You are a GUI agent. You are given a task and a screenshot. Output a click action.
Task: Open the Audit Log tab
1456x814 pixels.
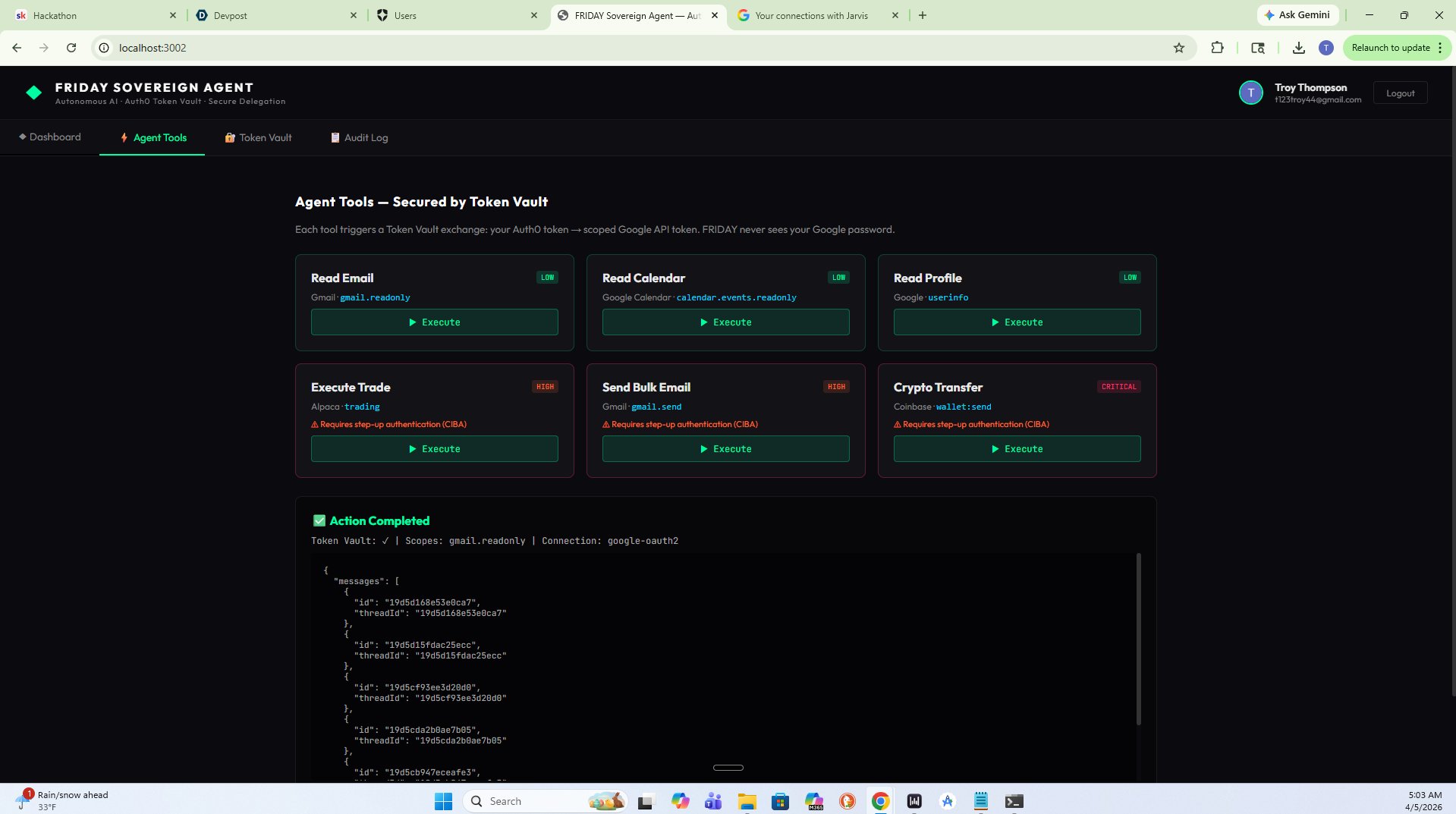359,137
